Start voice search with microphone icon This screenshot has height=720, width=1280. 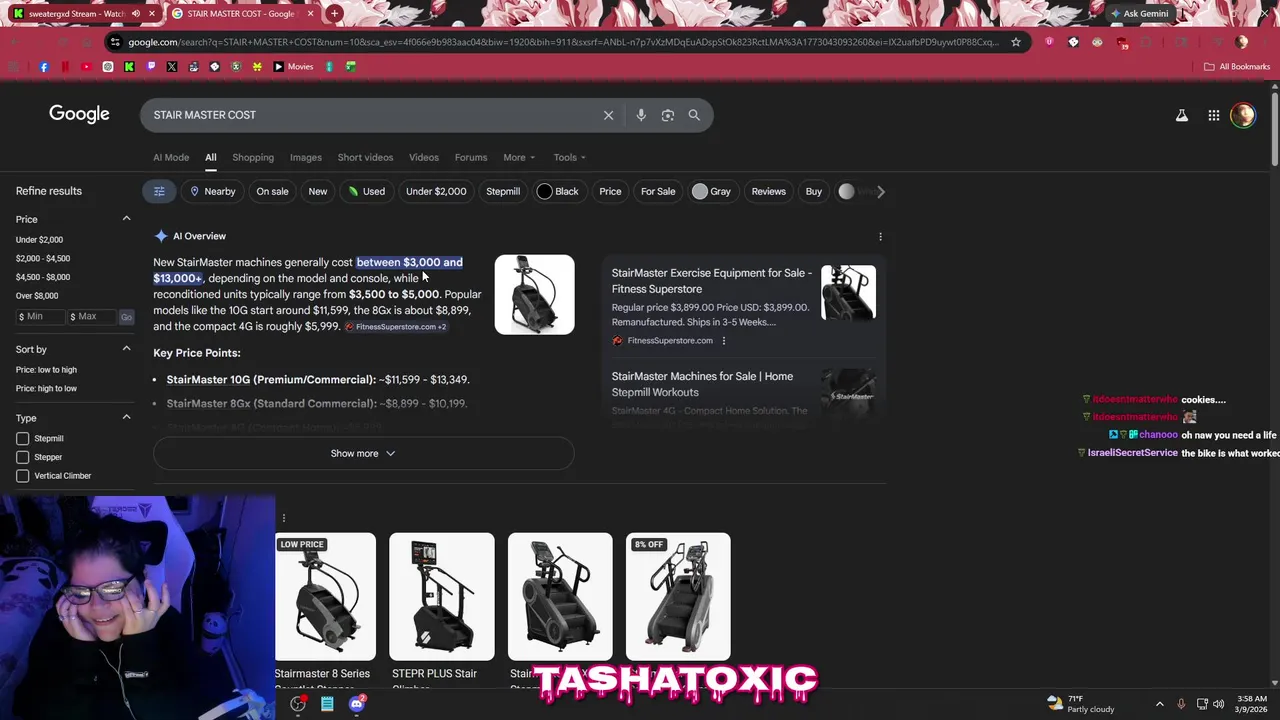click(641, 115)
